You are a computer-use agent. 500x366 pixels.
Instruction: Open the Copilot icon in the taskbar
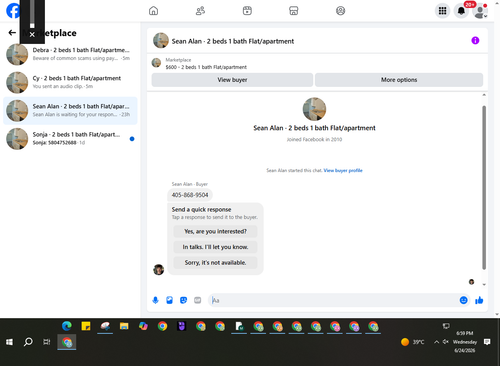coord(143,326)
